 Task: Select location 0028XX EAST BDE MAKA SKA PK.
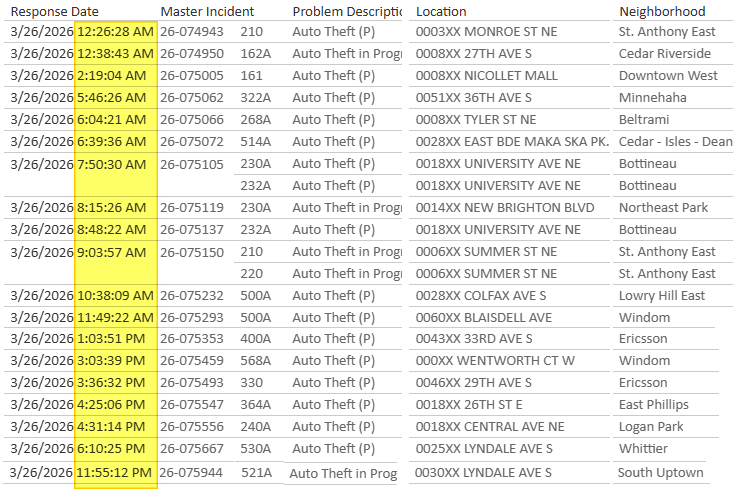coord(512,142)
